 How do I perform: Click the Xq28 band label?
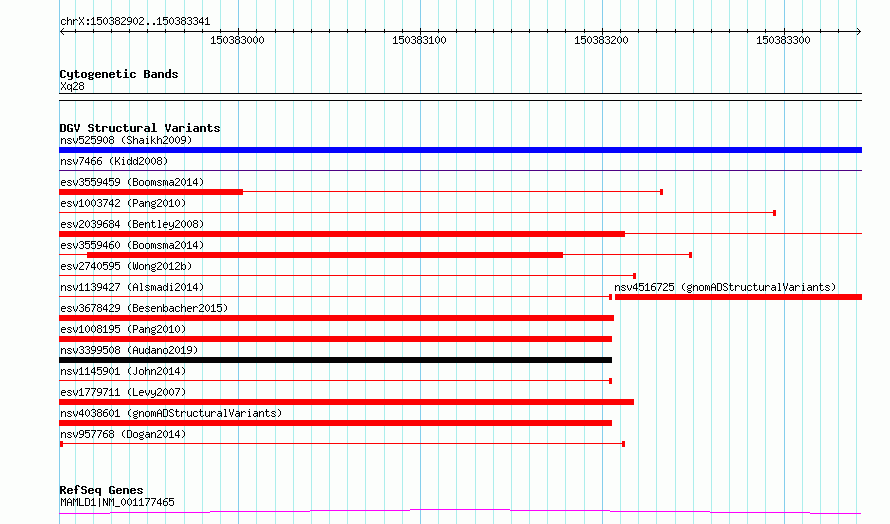72,86
